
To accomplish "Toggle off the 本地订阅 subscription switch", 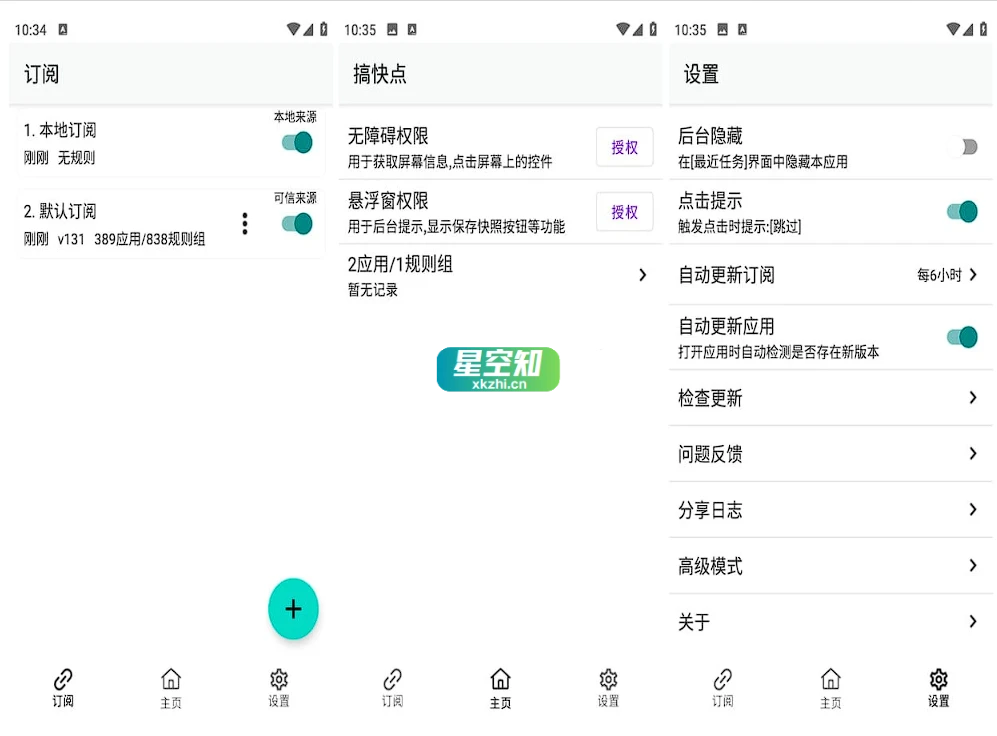I will click(296, 143).
